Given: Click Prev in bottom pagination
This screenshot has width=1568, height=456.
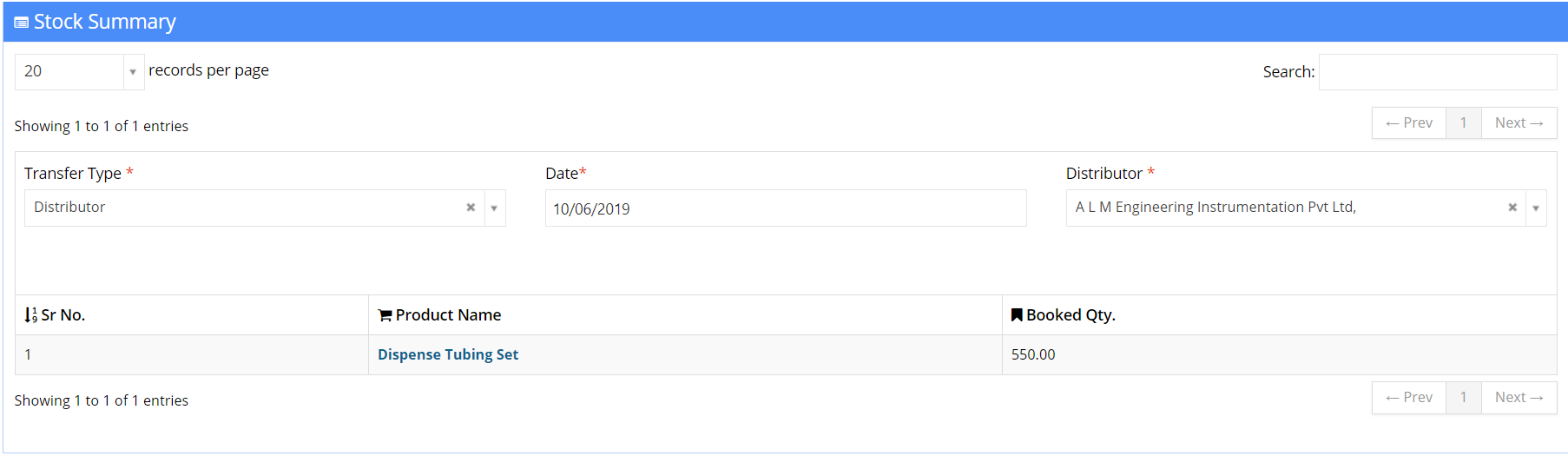Looking at the screenshot, I should [1409, 398].
